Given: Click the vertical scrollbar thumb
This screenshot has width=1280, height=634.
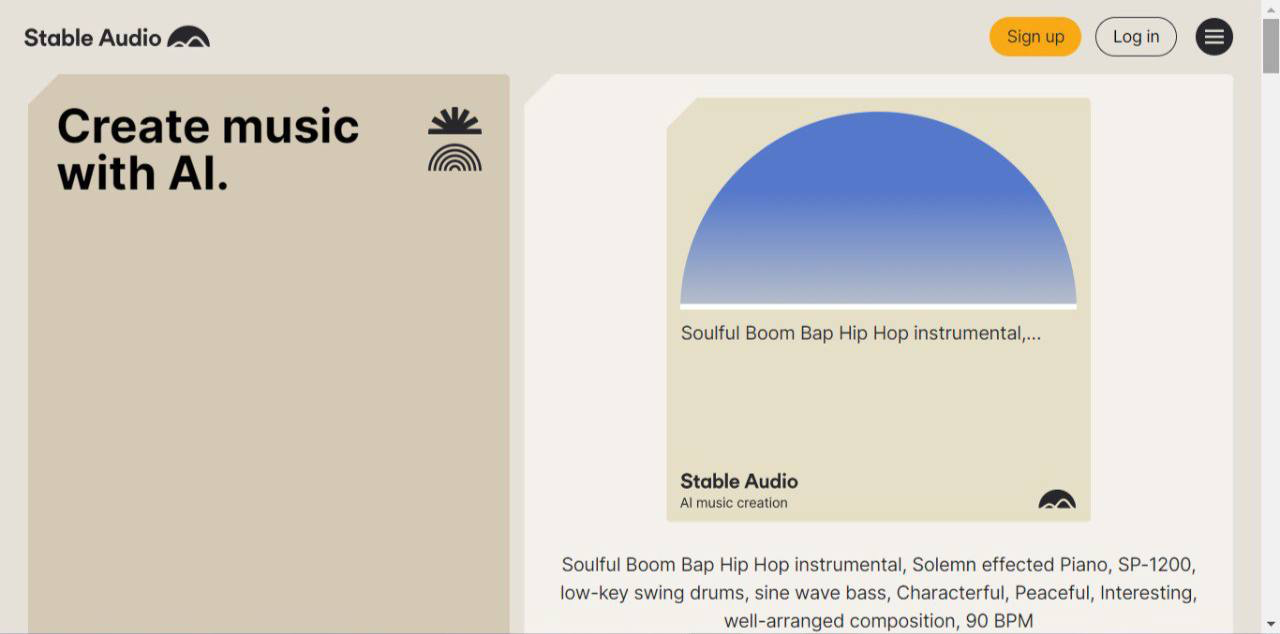Looking at the screenshot, I should (x=1271, y=45).
